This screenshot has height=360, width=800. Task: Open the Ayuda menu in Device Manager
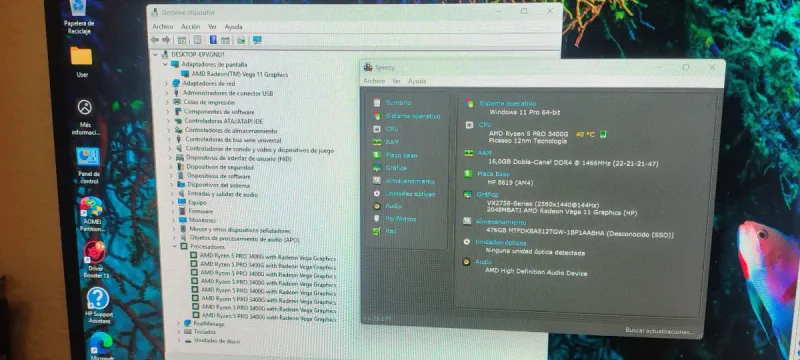tap(234, 27)
